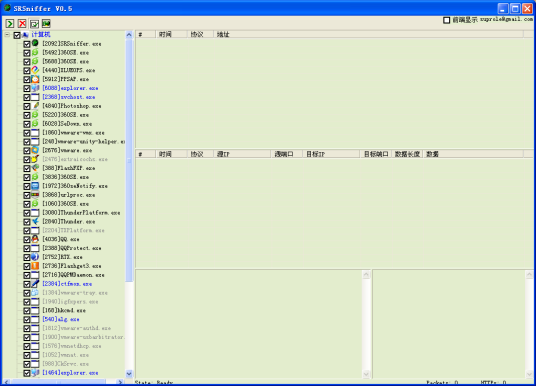The image size is (536, 386).
Task: Click process list scroll-down arrow
Action: tap(129, 373)
